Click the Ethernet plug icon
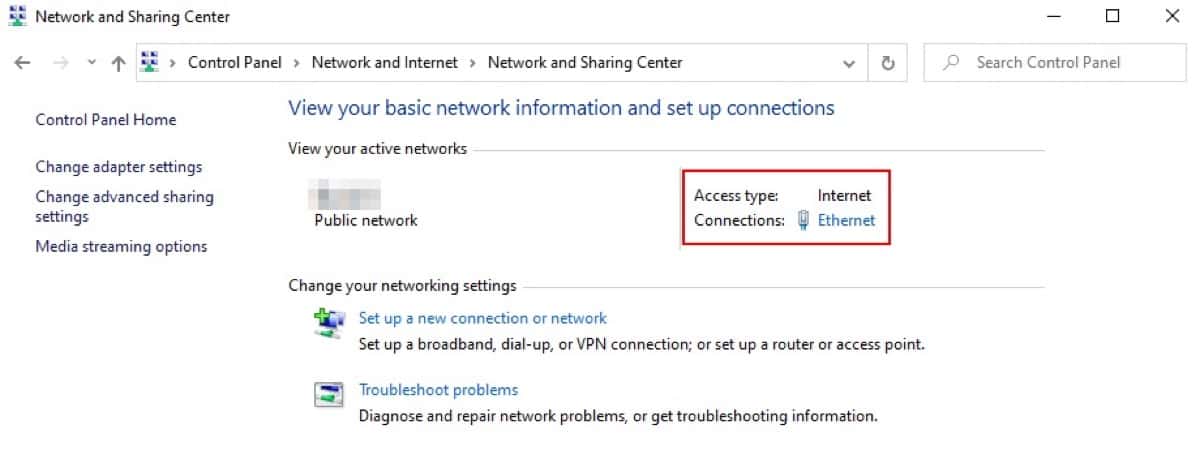 pyautogui.click(x=803, y=221)
